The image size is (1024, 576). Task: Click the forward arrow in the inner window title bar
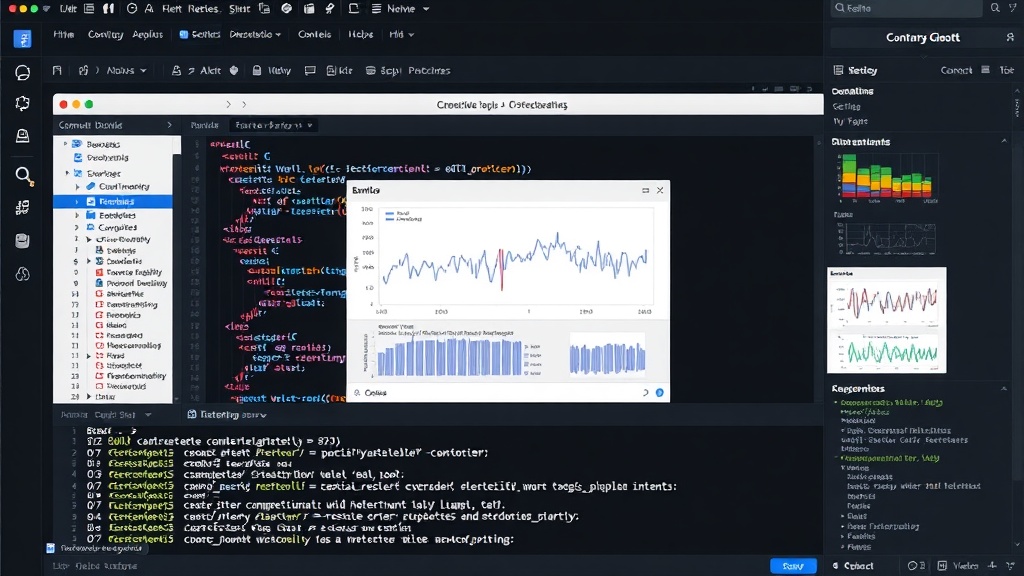[244, 104]
